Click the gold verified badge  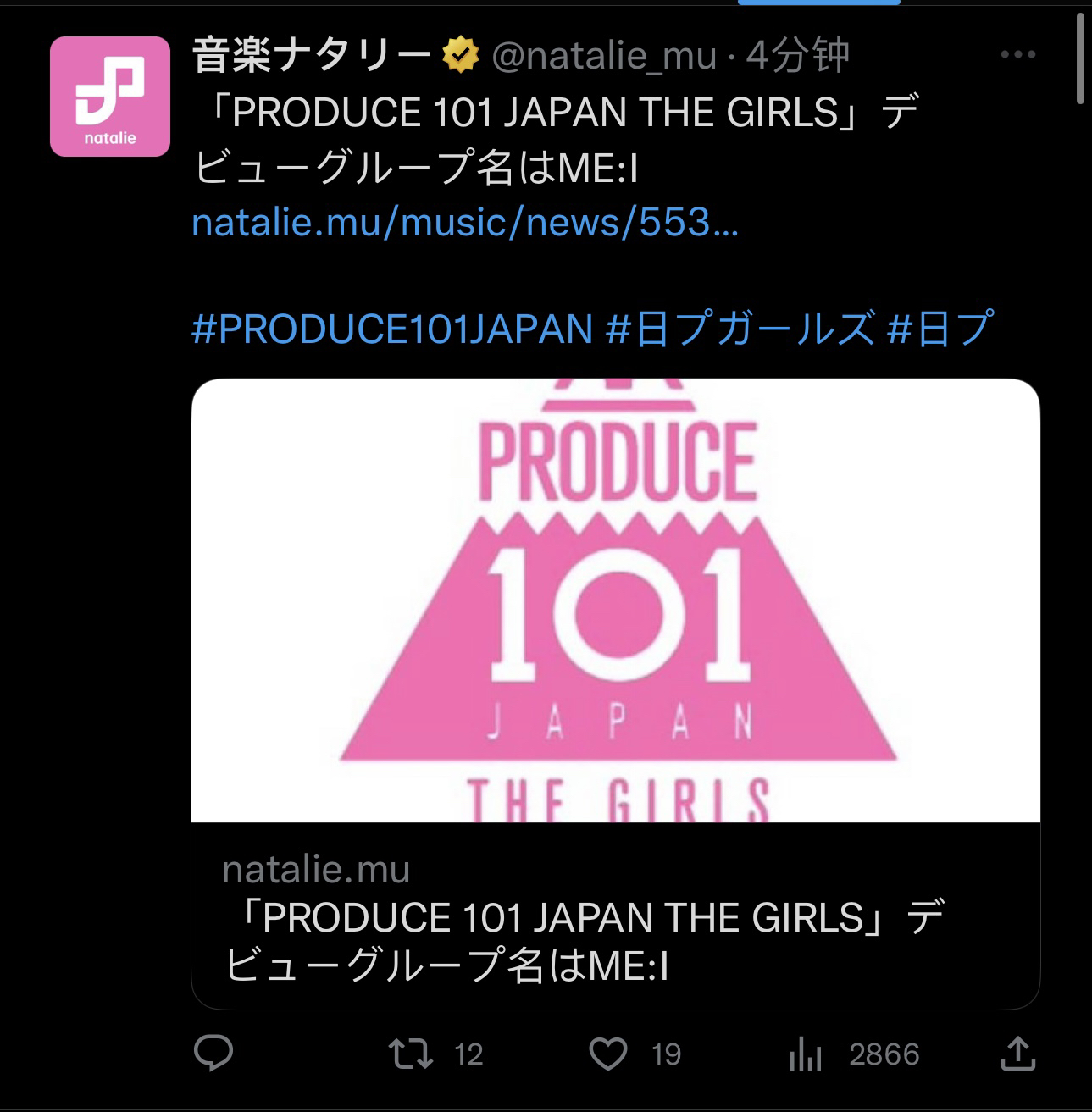tap(459, 56)
